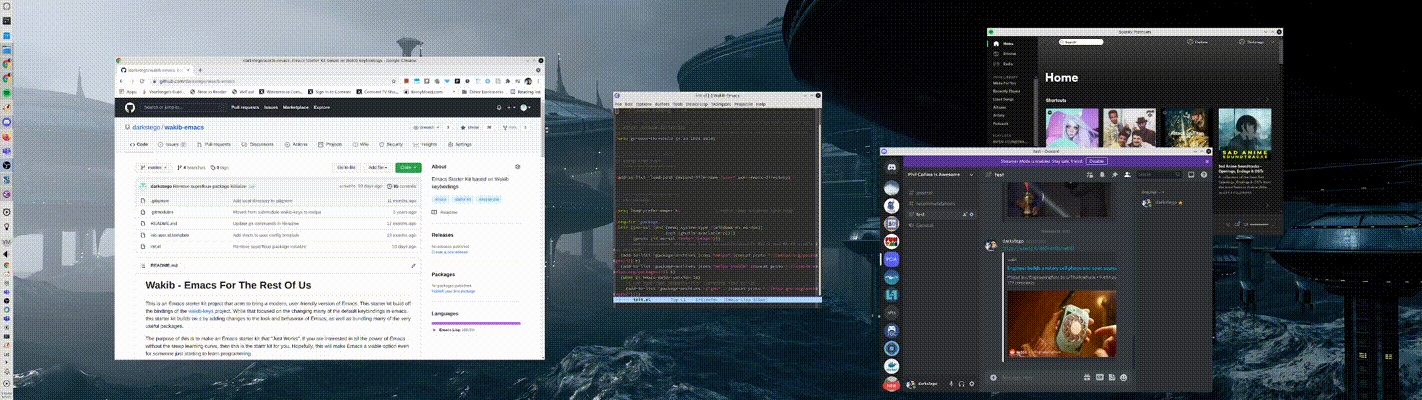Click the Discord message input box
1422x400 pixels.
[x=1040, y=377]
